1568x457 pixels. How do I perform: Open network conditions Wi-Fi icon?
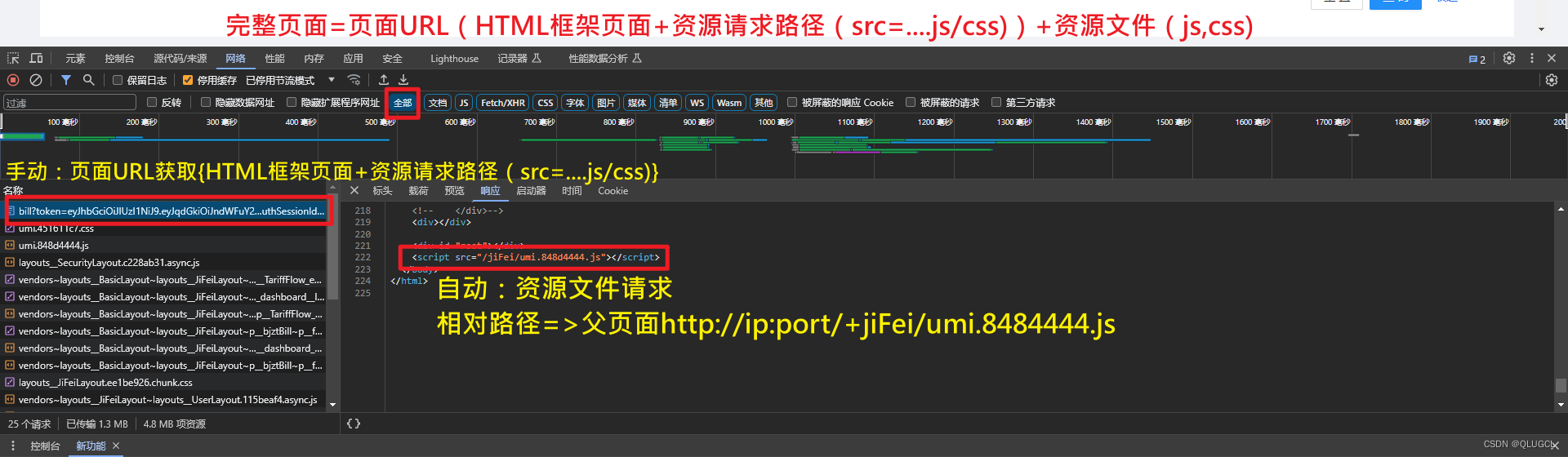354,80
